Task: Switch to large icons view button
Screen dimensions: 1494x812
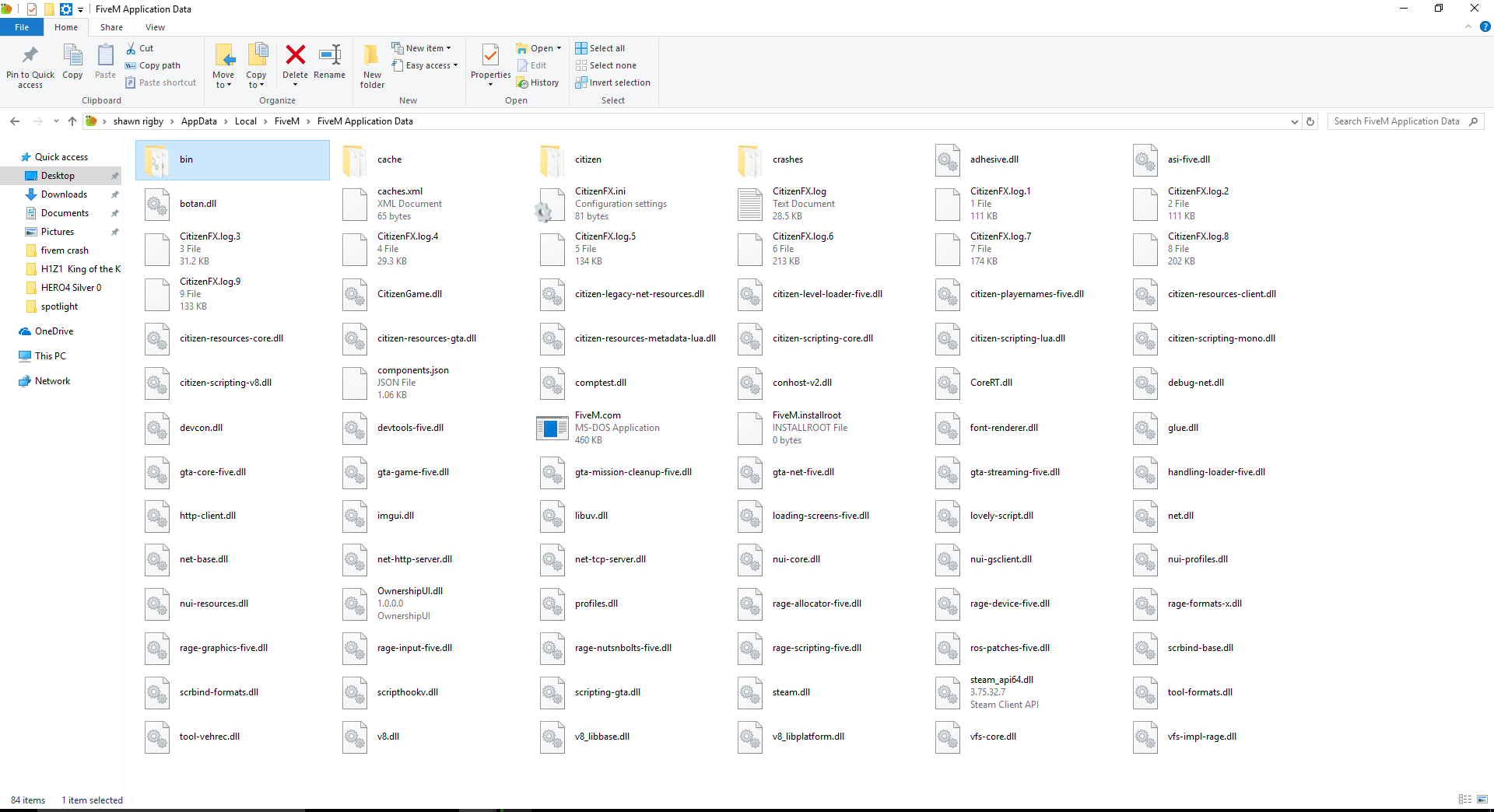Action: tap(1482, 800)
